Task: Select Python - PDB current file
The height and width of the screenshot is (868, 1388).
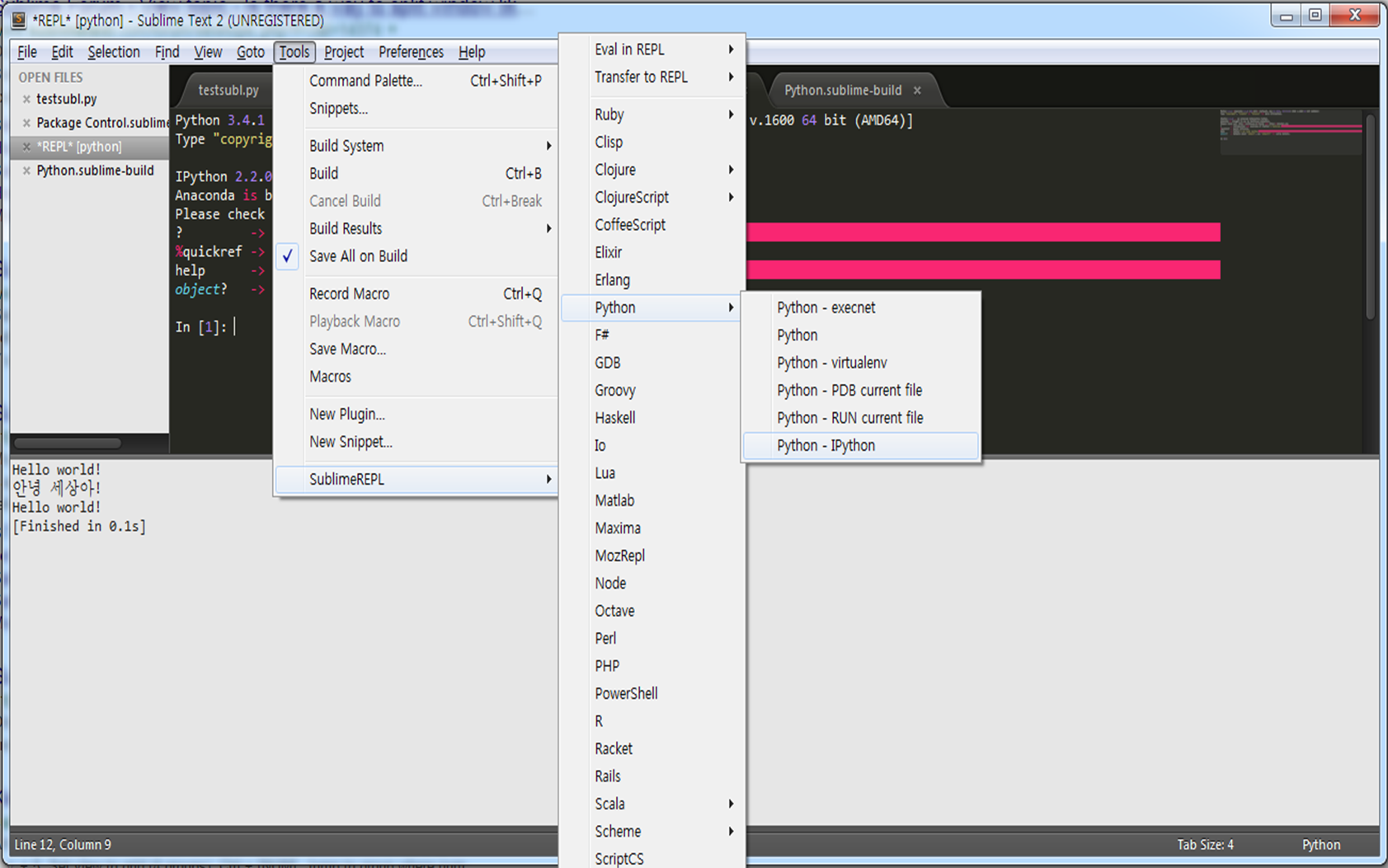Action: click(861, 391)
